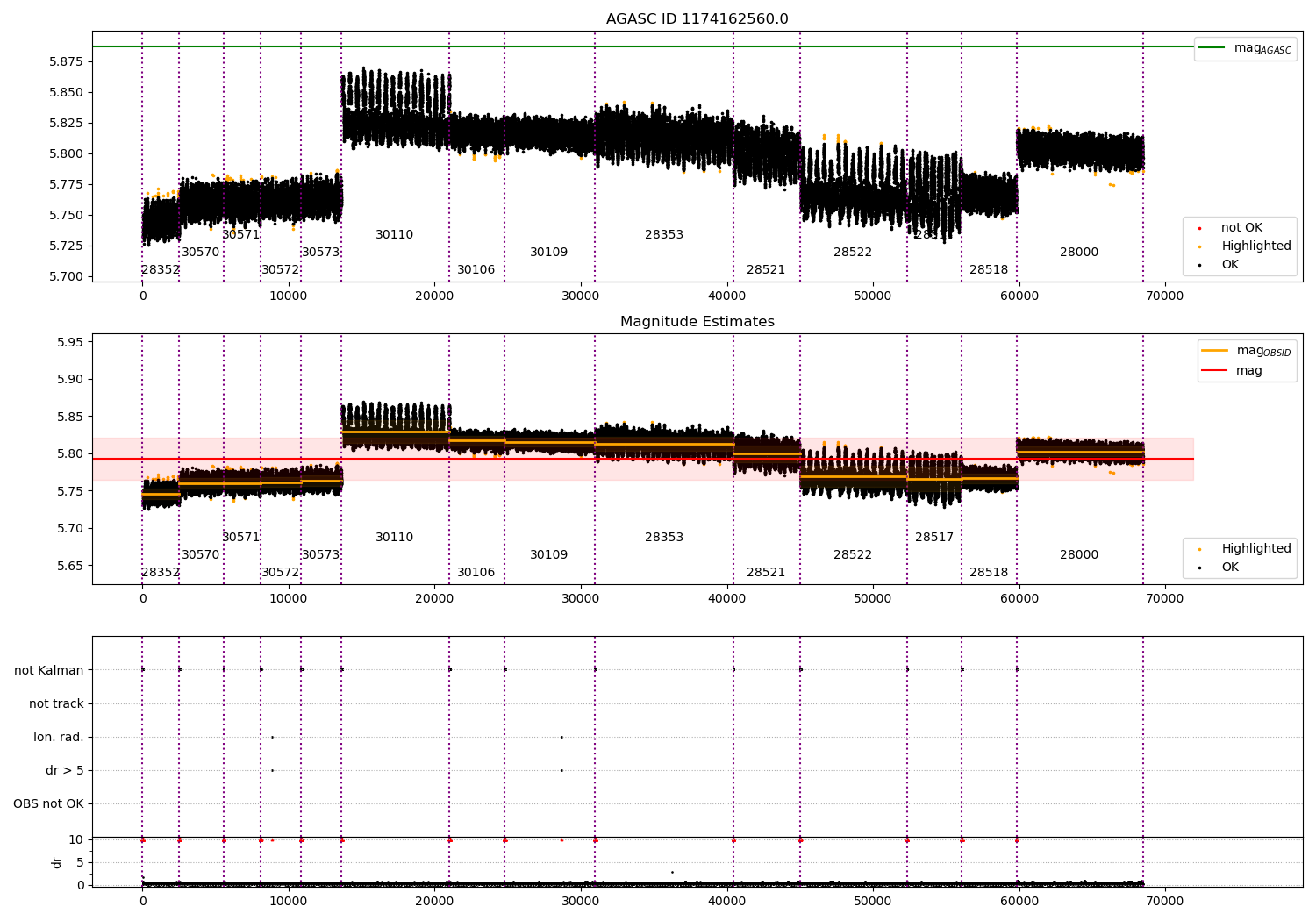Viewport: 1316px width, 921px height.
Task: Click y-axis tick 5.65 in Magnitude Estimates plot
Action: 70,567
